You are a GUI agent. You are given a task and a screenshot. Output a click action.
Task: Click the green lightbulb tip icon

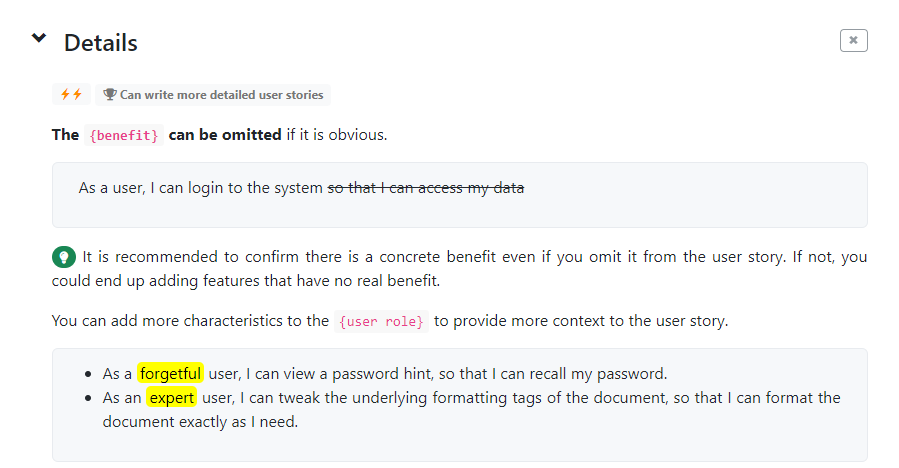[64, 257]
